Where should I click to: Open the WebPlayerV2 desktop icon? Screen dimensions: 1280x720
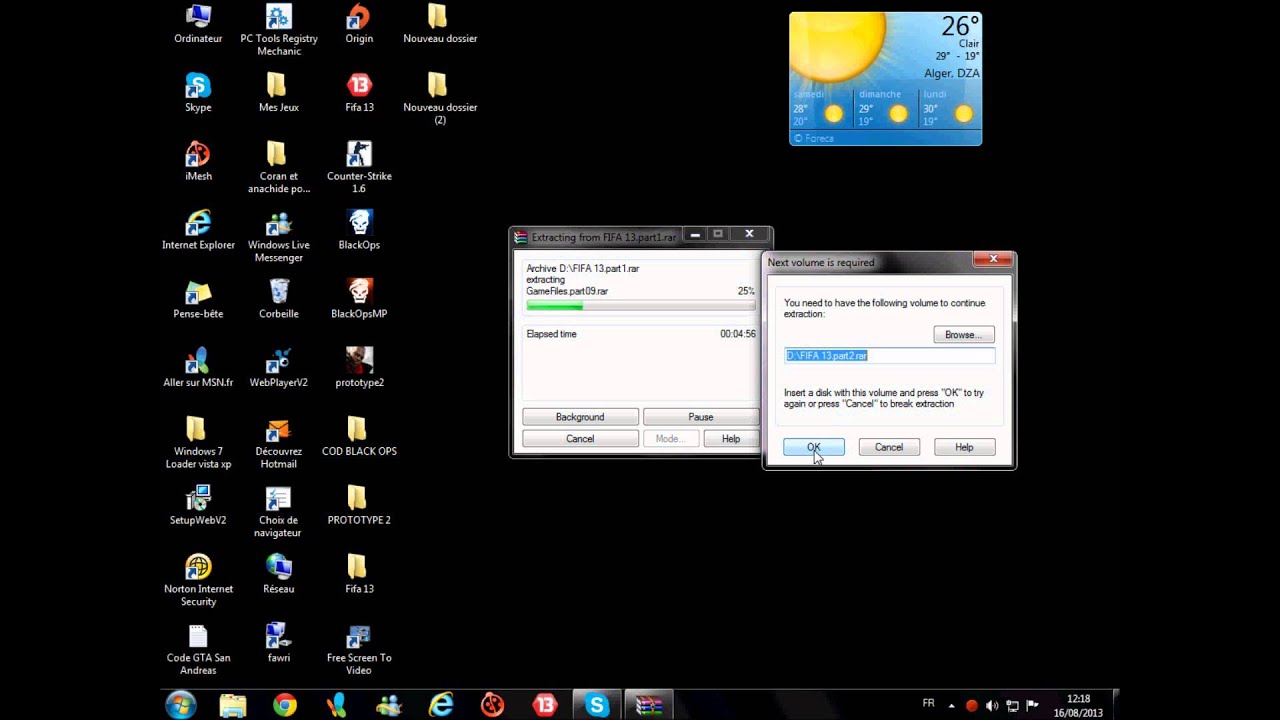click(x=279, y=369)
